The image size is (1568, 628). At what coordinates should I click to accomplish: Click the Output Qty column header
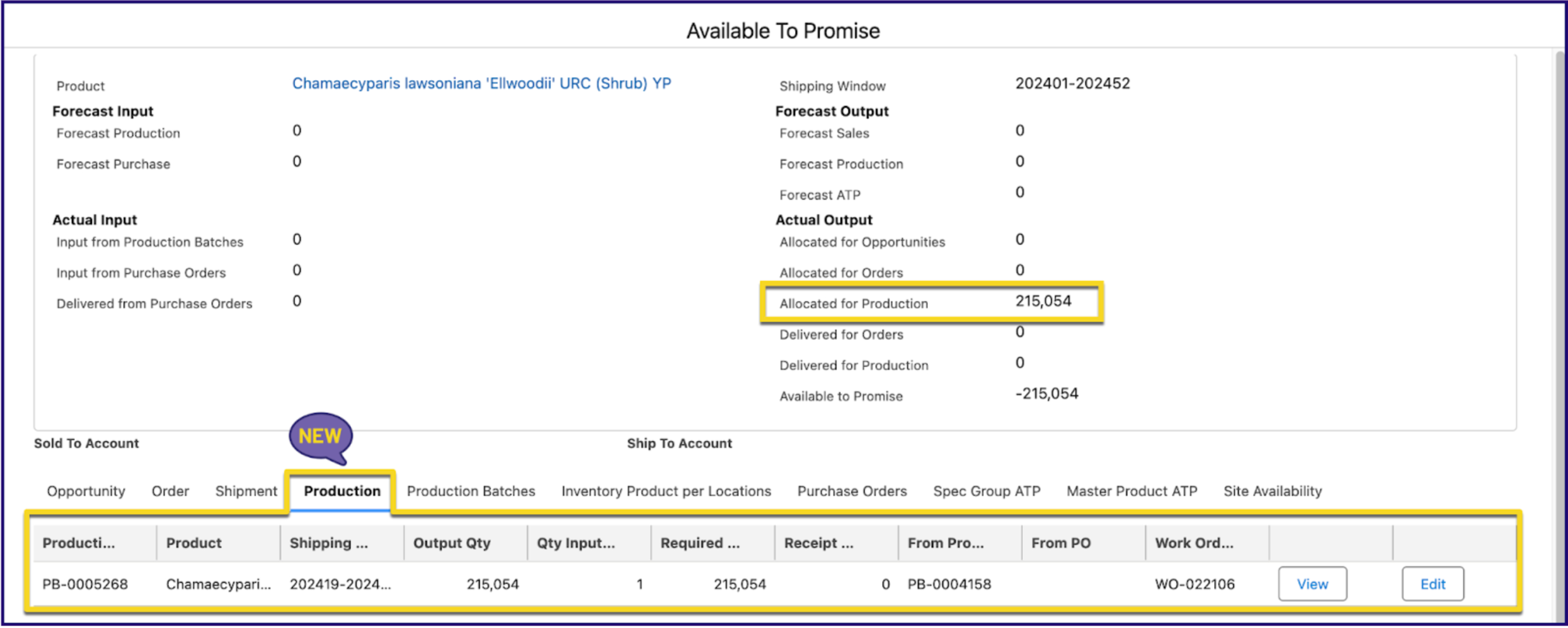[466, 543]
